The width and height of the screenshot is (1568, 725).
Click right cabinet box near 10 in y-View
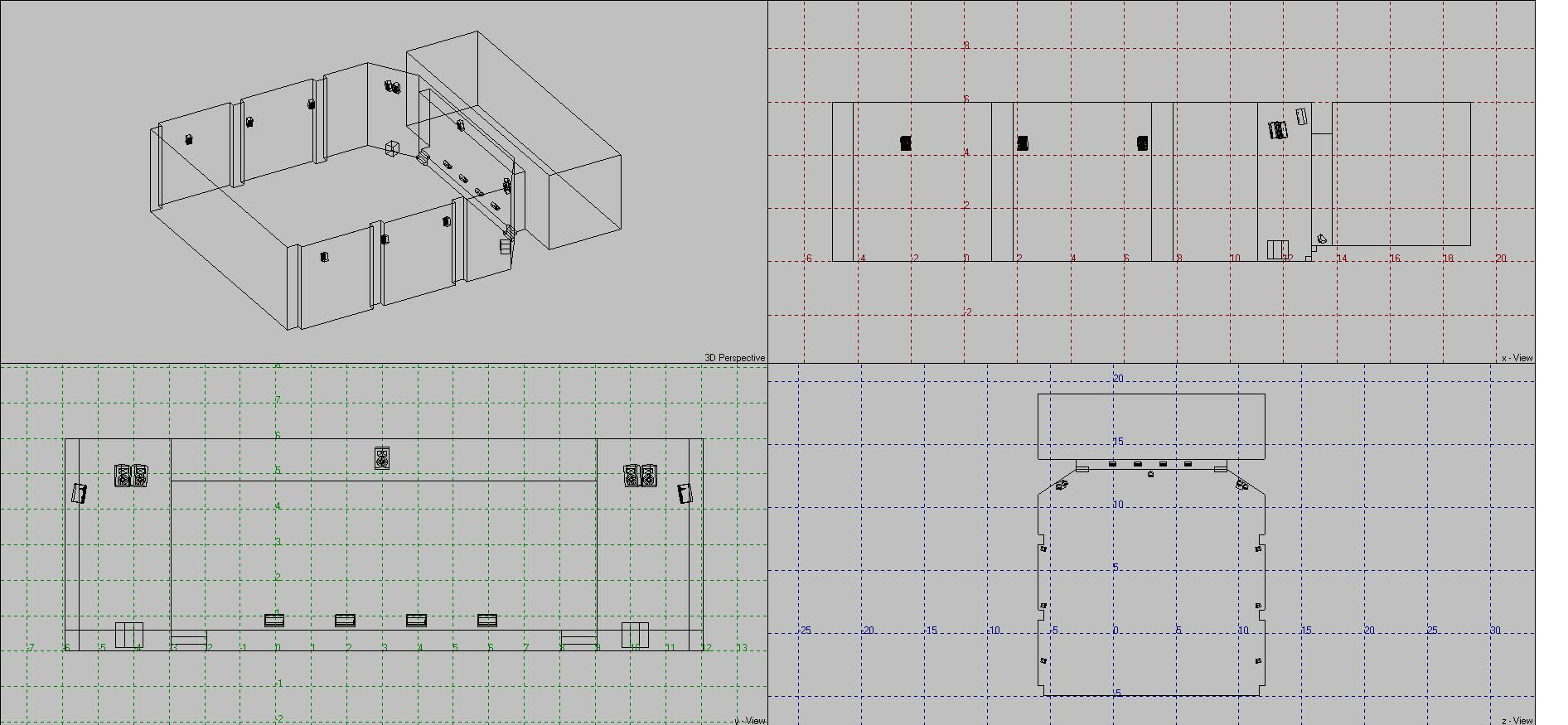[635, 636]
